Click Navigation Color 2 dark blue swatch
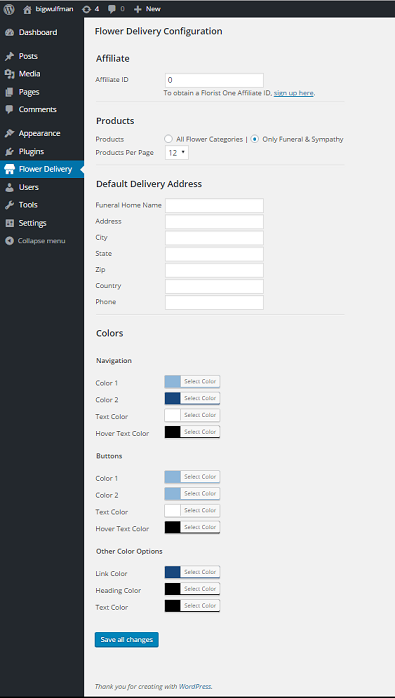Viewport: 395px width, 698px height. click(x=173, y=398)
